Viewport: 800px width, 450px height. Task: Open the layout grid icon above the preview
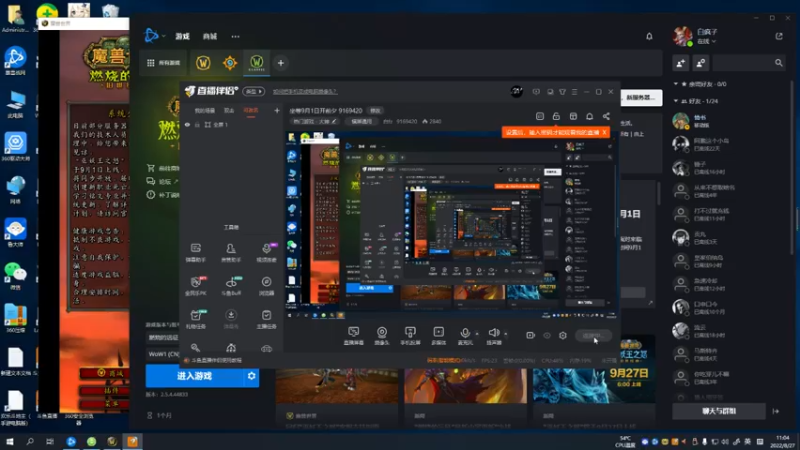[573, 116]
